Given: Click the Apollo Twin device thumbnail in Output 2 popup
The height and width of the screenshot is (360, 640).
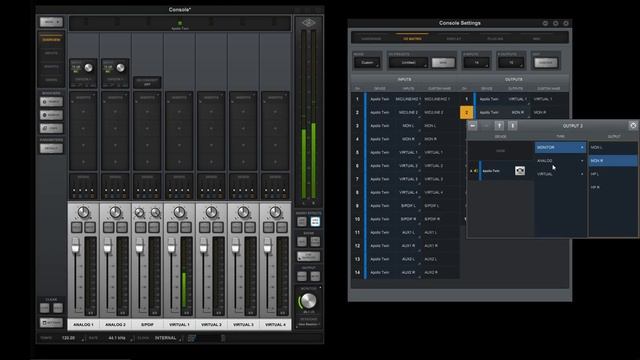Looking at the screenshot, I should (520, 170).
